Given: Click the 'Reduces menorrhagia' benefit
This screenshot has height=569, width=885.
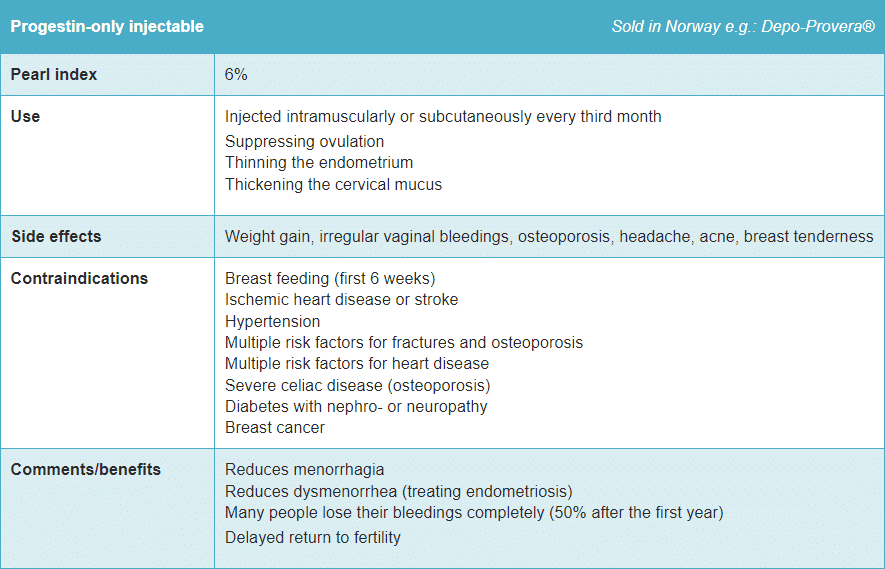Looking at the screenshot, I should coord(305,470).
